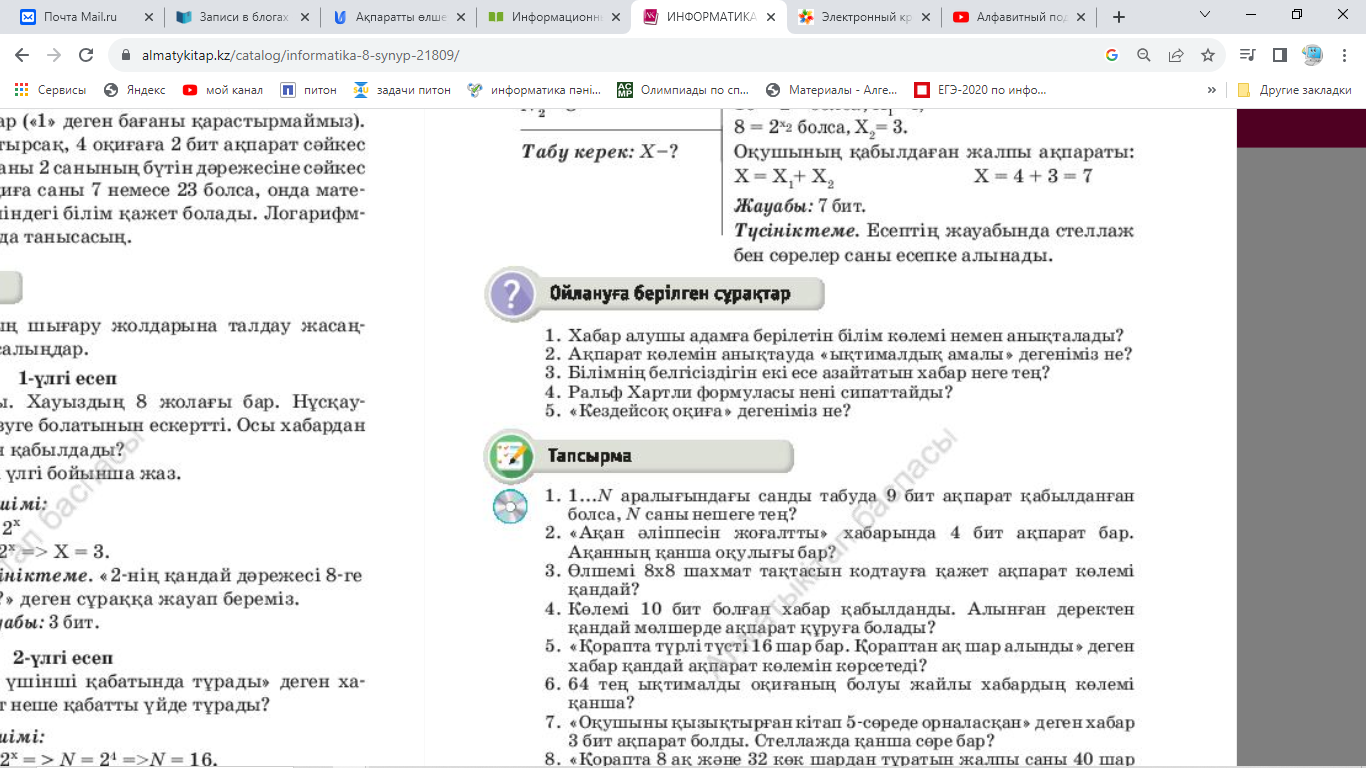Close the ИНФОРМАТИКА tab
Screen dimensions: 1366x768
(x=772, y=17)
